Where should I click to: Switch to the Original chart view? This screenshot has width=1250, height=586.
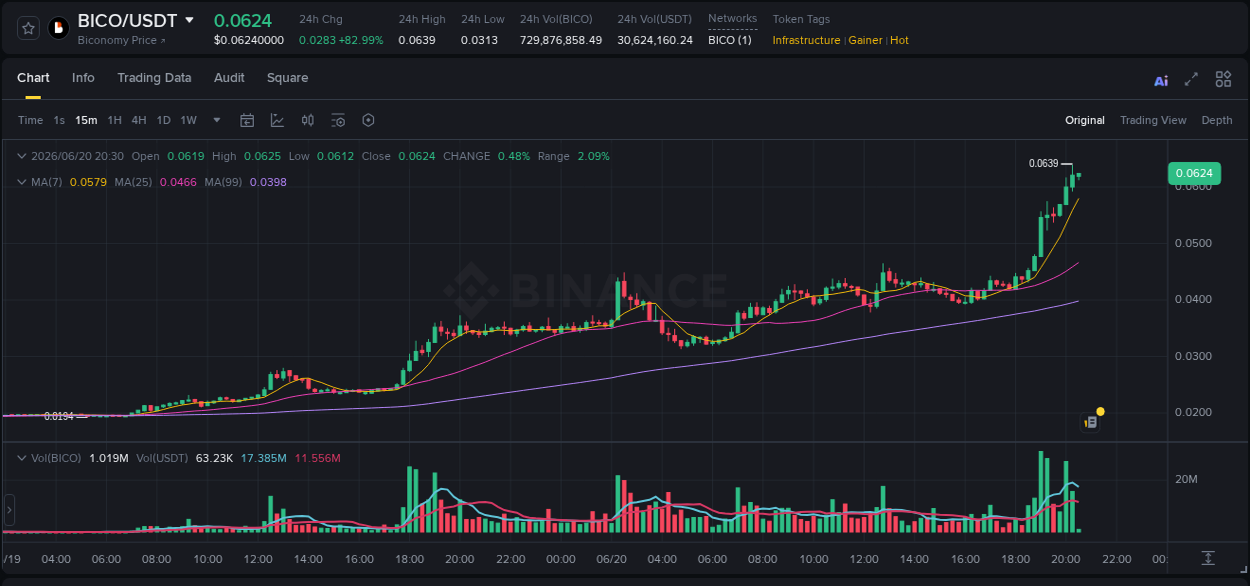[1085, 120]
